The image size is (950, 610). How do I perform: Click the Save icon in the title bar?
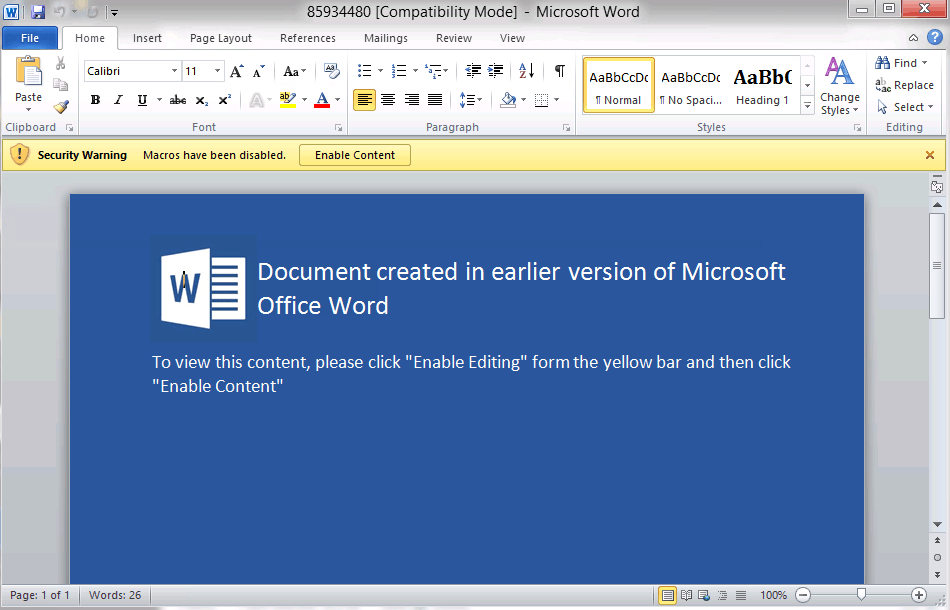coord(38,12)
